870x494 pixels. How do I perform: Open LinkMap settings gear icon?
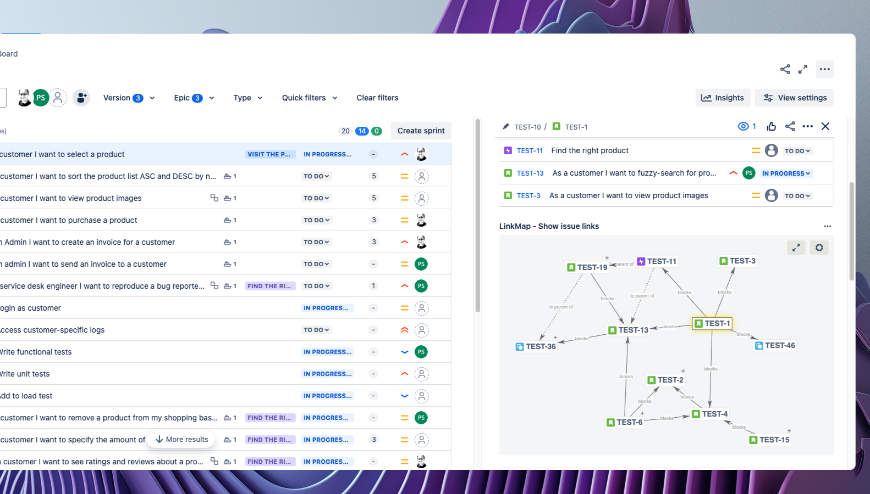819,248
